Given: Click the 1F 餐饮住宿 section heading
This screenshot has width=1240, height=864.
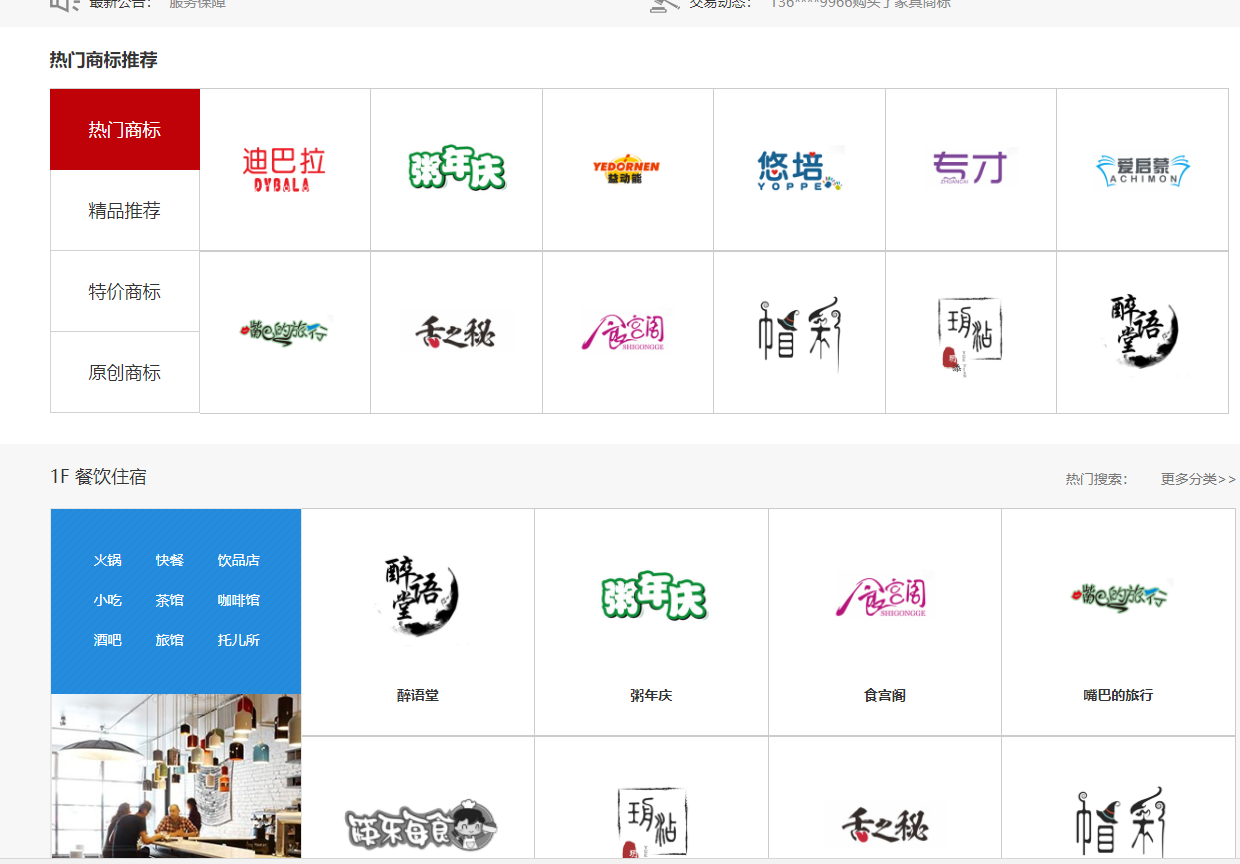Looking at the screenshot, I should tap(98, 477).
